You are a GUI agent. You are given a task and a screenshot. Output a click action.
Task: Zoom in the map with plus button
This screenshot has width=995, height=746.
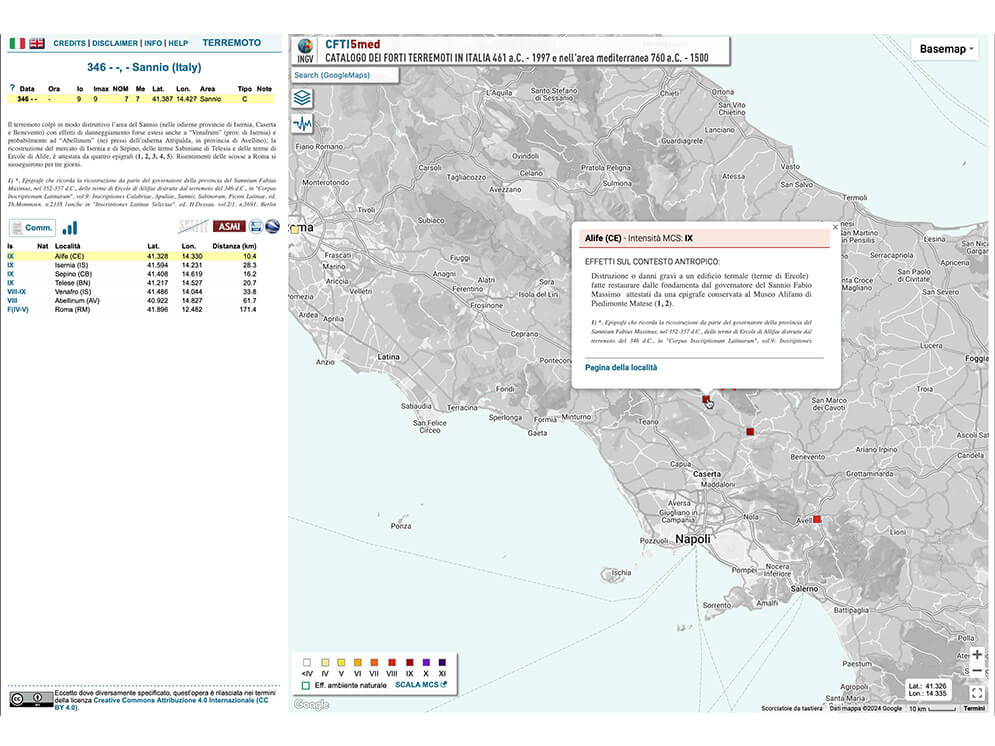tap(977, 654)
